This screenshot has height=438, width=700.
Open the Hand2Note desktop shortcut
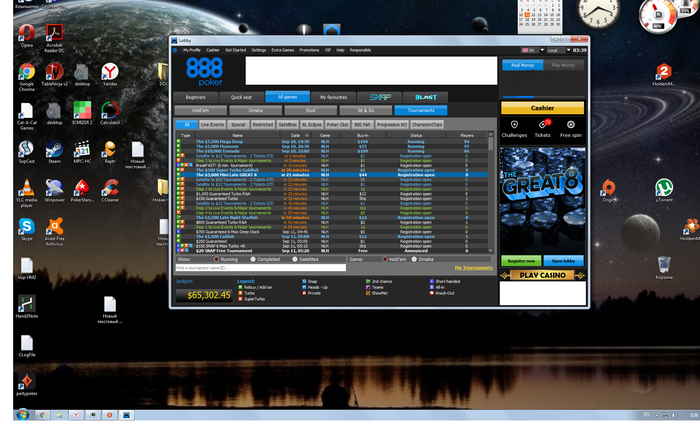(x=26, y=304)
